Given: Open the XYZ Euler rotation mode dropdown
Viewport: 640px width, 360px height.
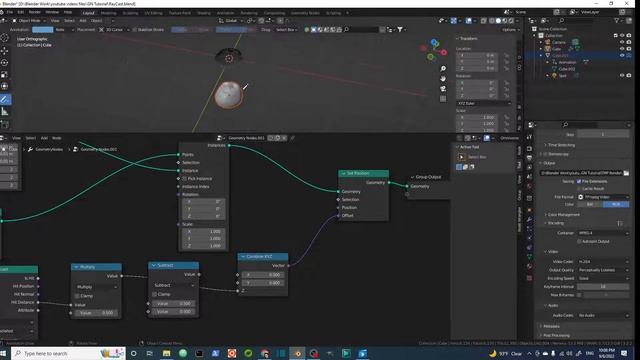Looking at the screenshot, I should pos(483,103).
